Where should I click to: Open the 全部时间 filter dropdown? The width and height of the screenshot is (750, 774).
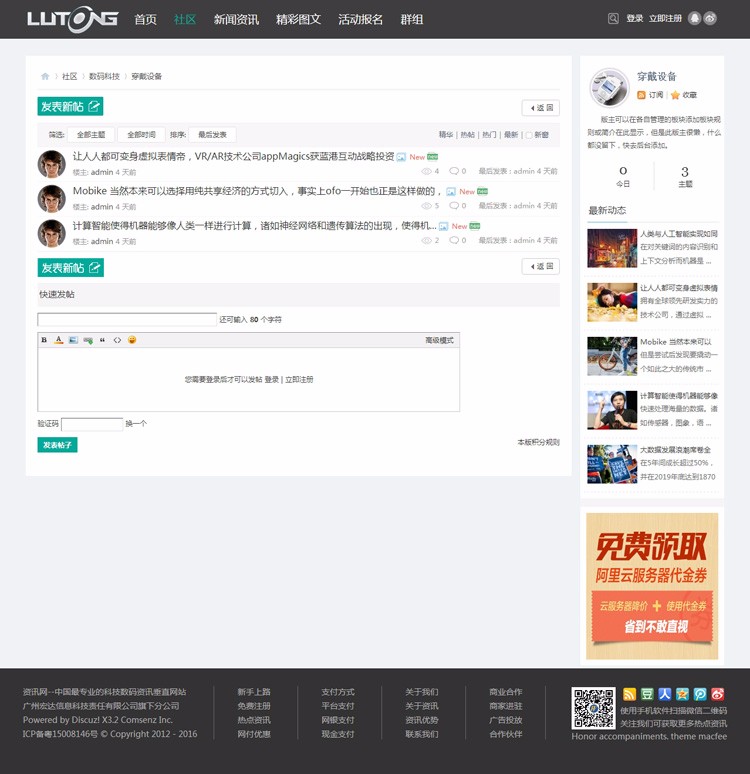click(x=141, y=135)
